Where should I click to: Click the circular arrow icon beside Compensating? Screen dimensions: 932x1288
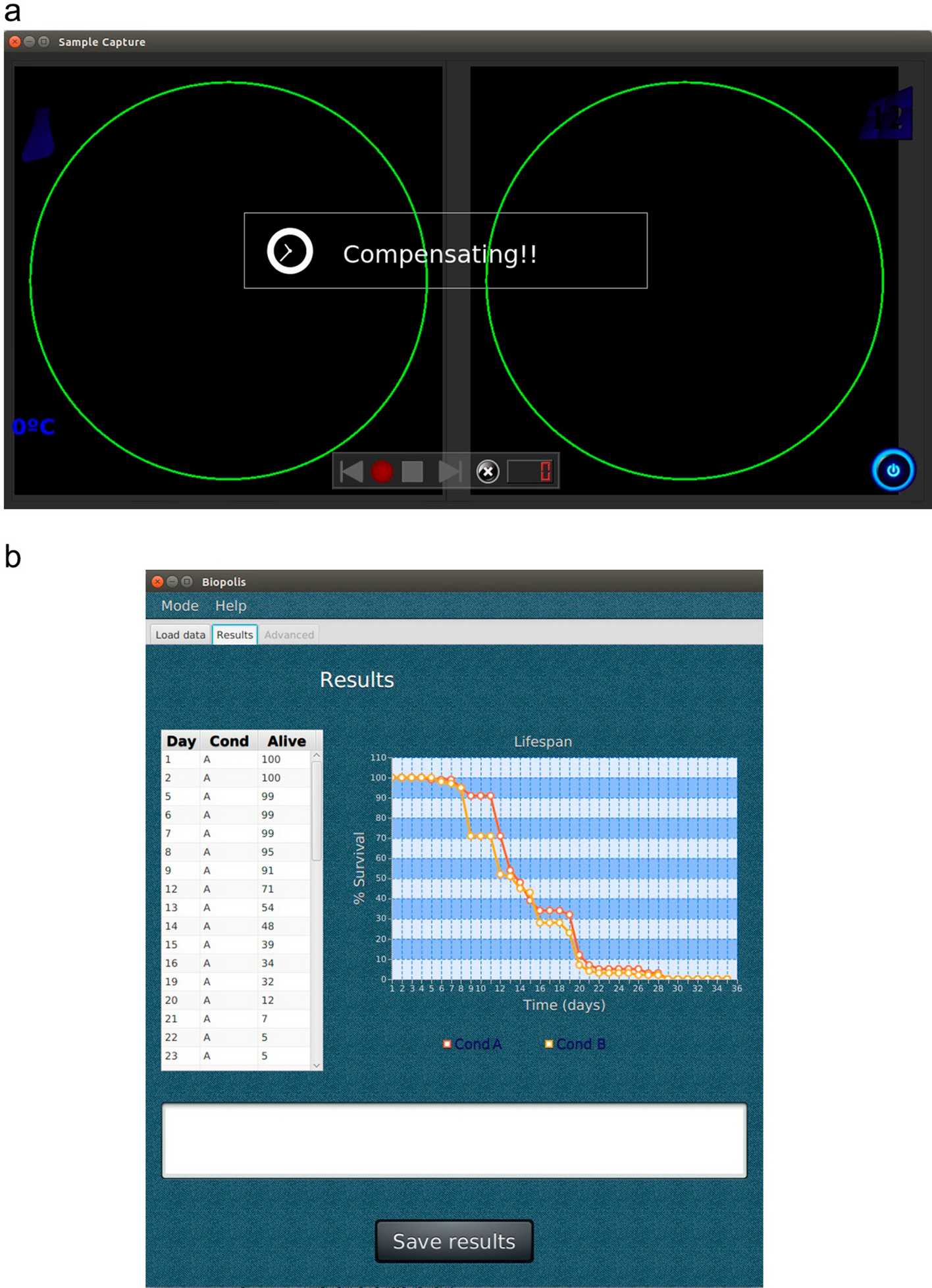[290, 251]
